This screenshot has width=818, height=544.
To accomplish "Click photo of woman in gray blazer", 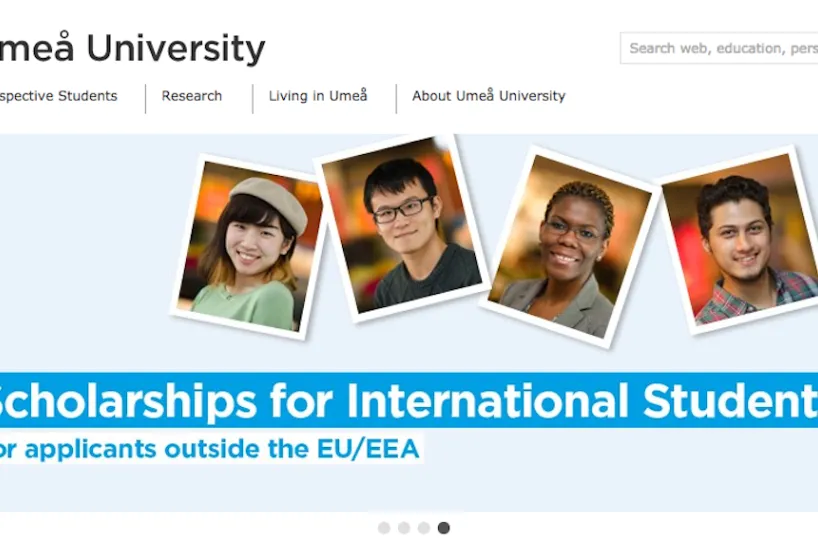I will (x=569, y=248).
